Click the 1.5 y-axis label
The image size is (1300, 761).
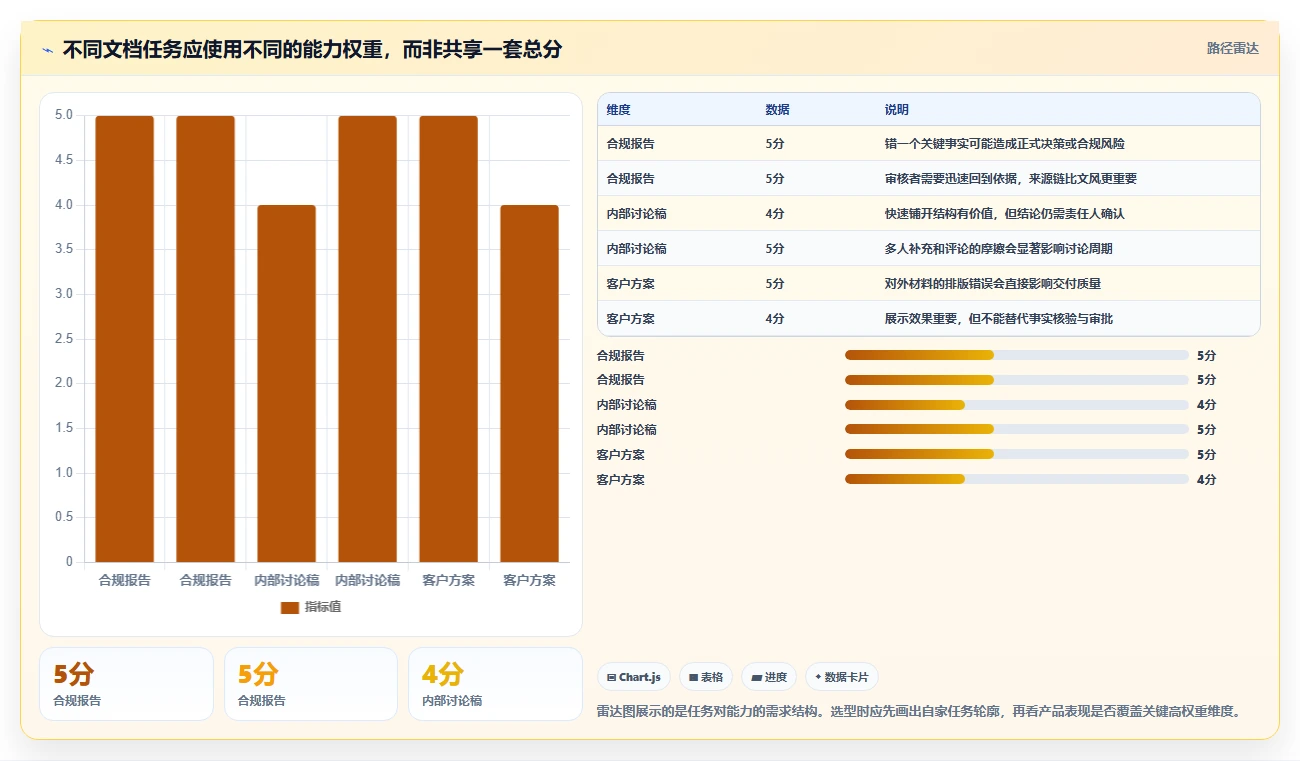pyautogui.click(x=63, y=428)
